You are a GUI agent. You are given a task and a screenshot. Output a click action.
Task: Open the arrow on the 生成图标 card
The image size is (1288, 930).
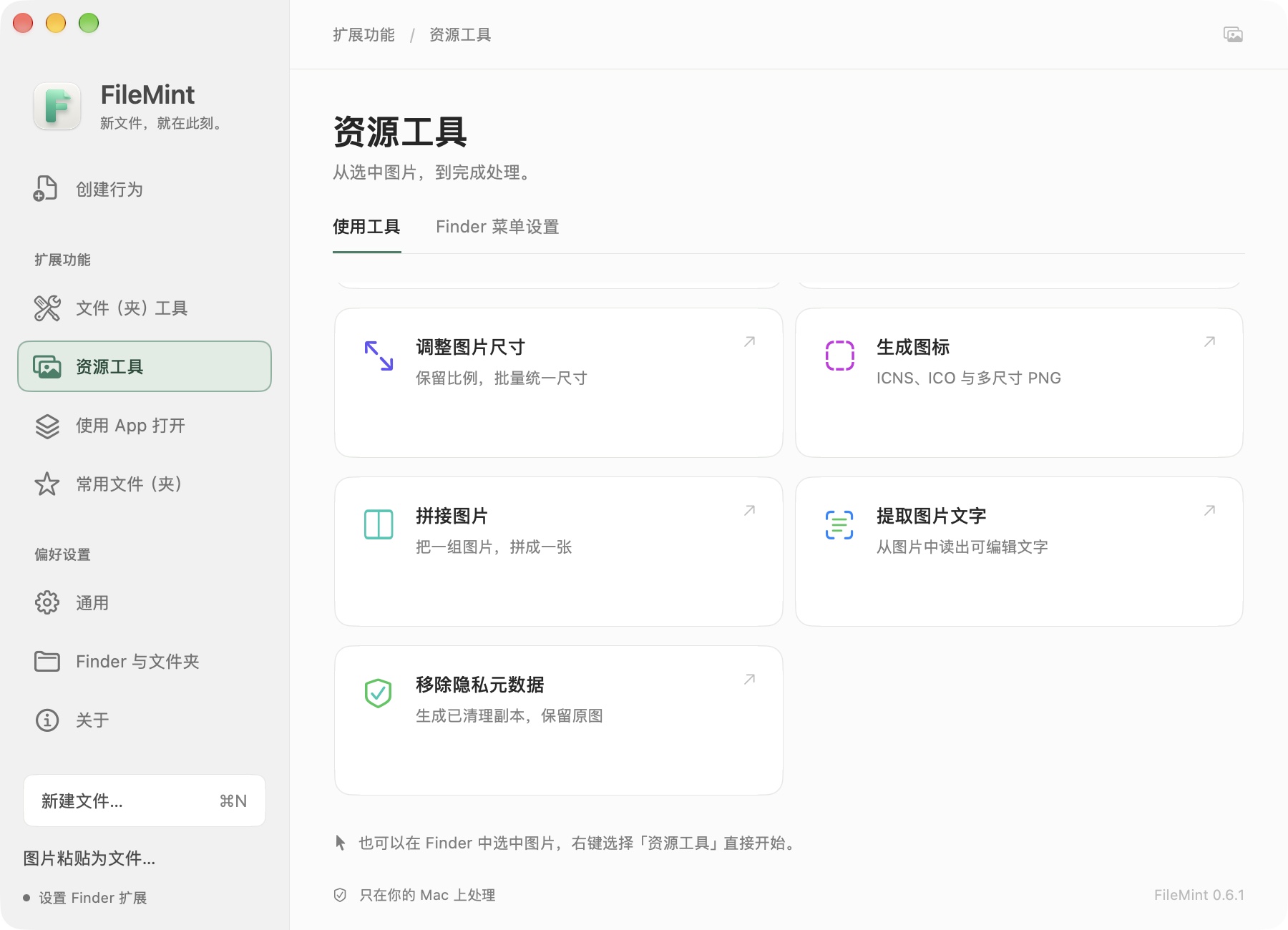click(x=1209, y=342)
